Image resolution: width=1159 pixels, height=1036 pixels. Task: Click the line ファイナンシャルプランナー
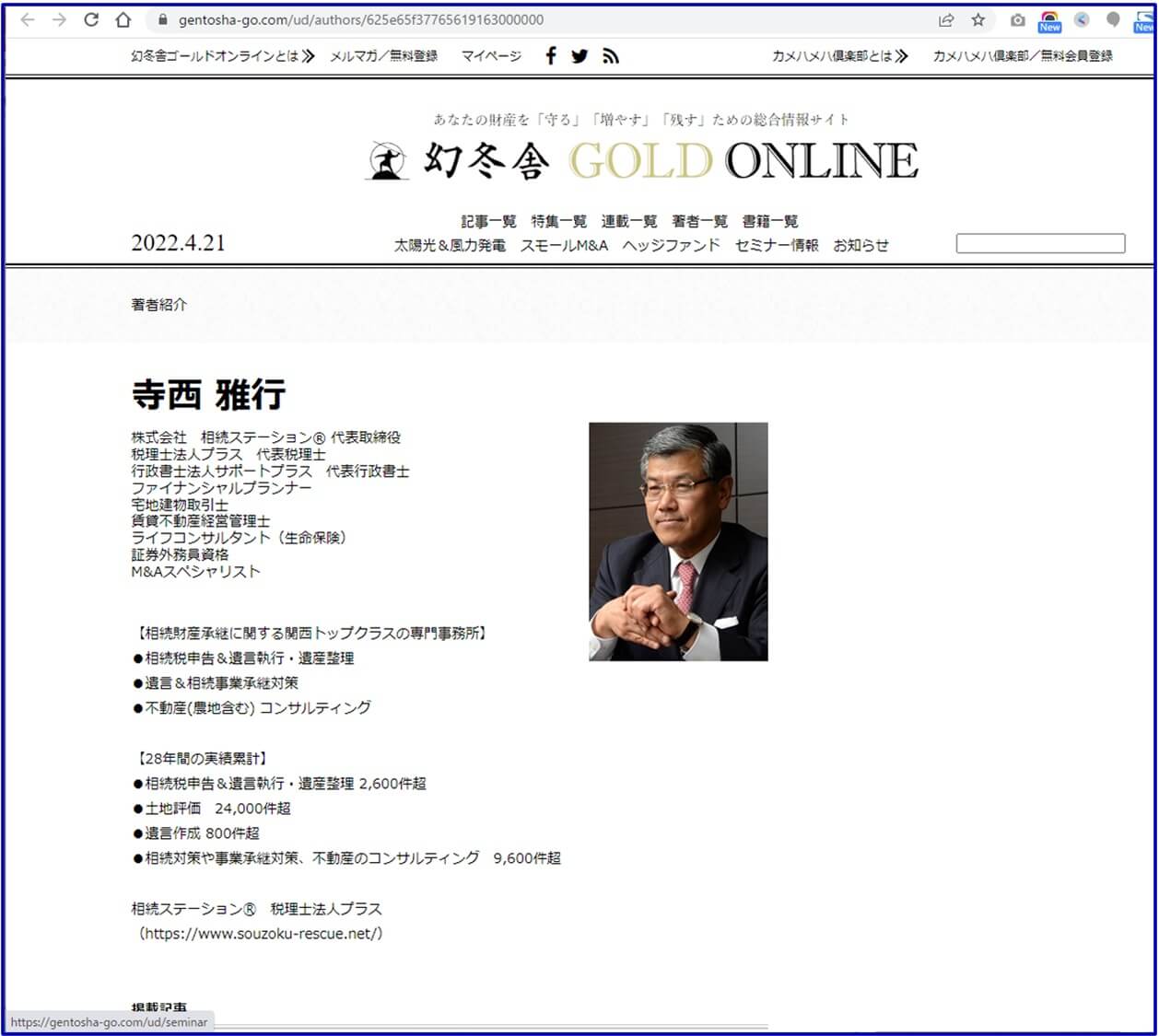coord(221,488)
